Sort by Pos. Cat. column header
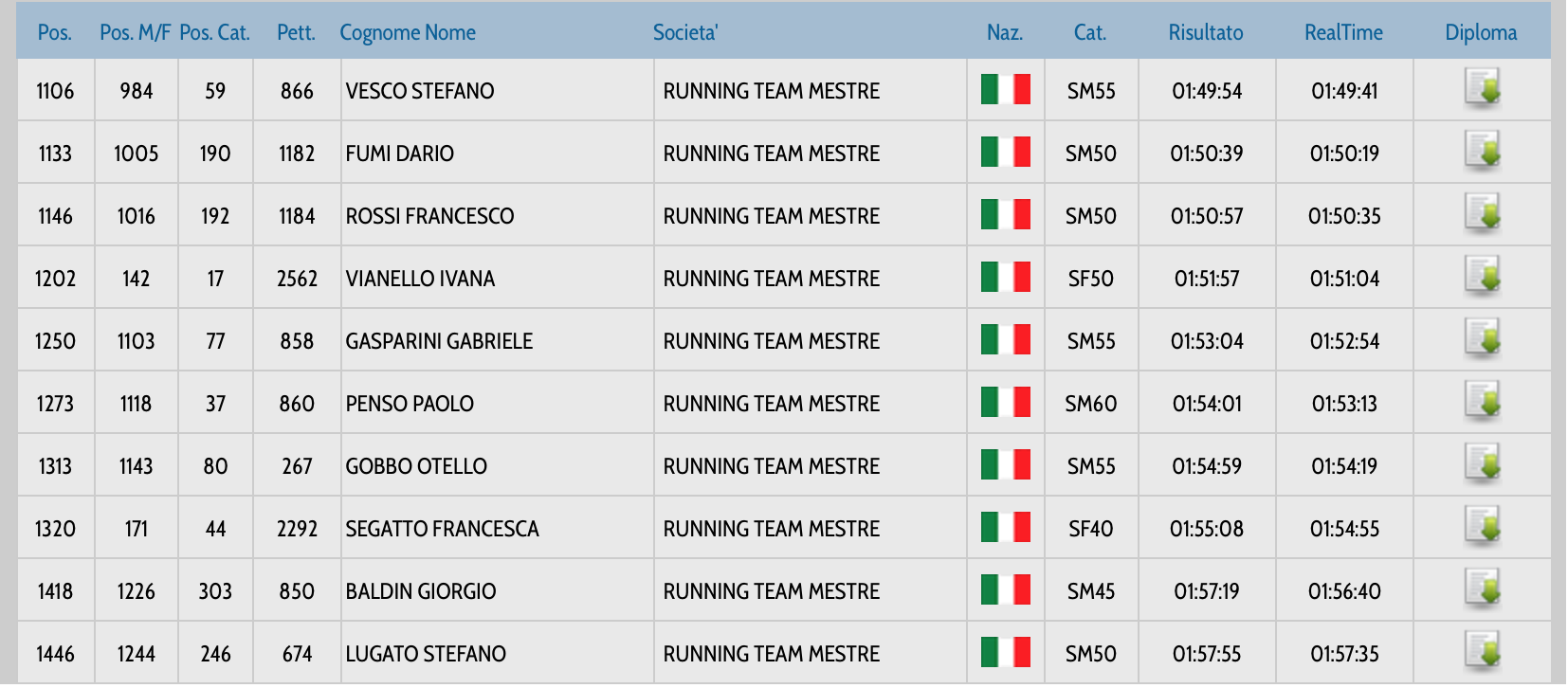1568x688 pixels. click(214, 32)
